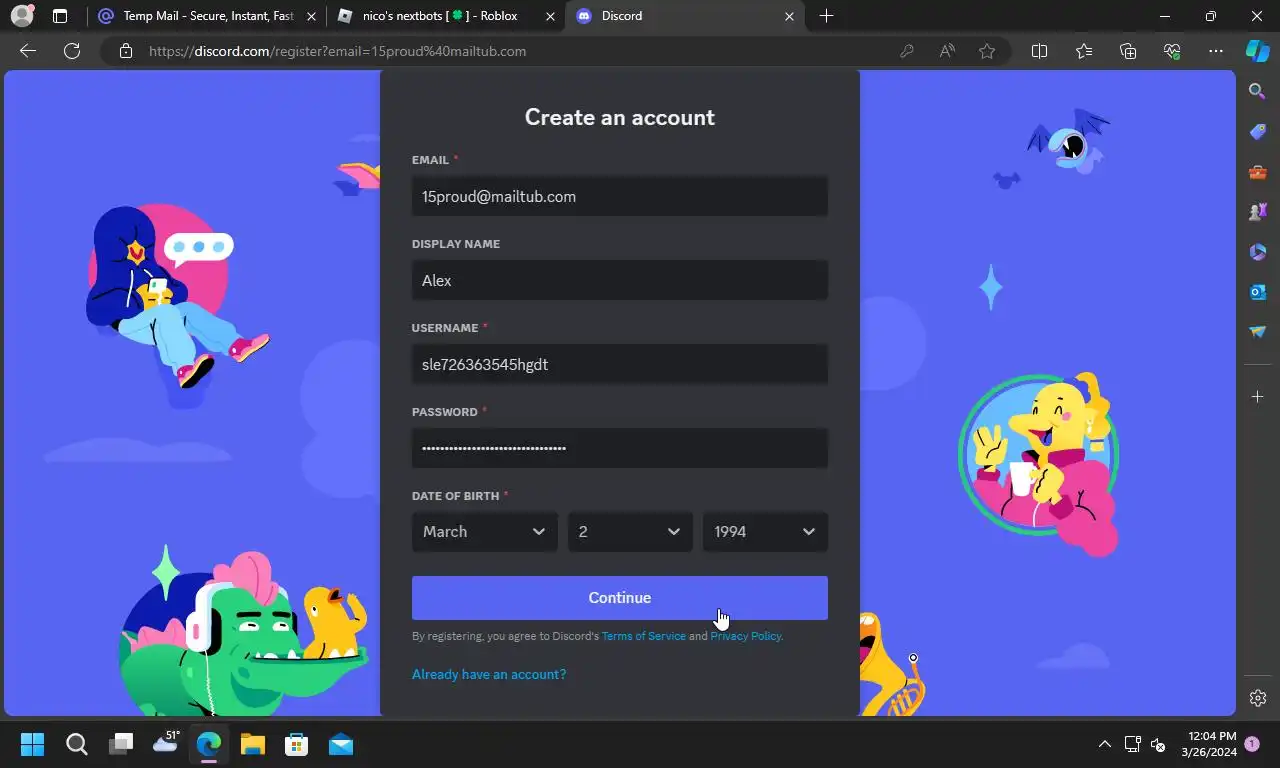Open the password manager key icon
This screenshot has height=768, width=1280.
907,51
